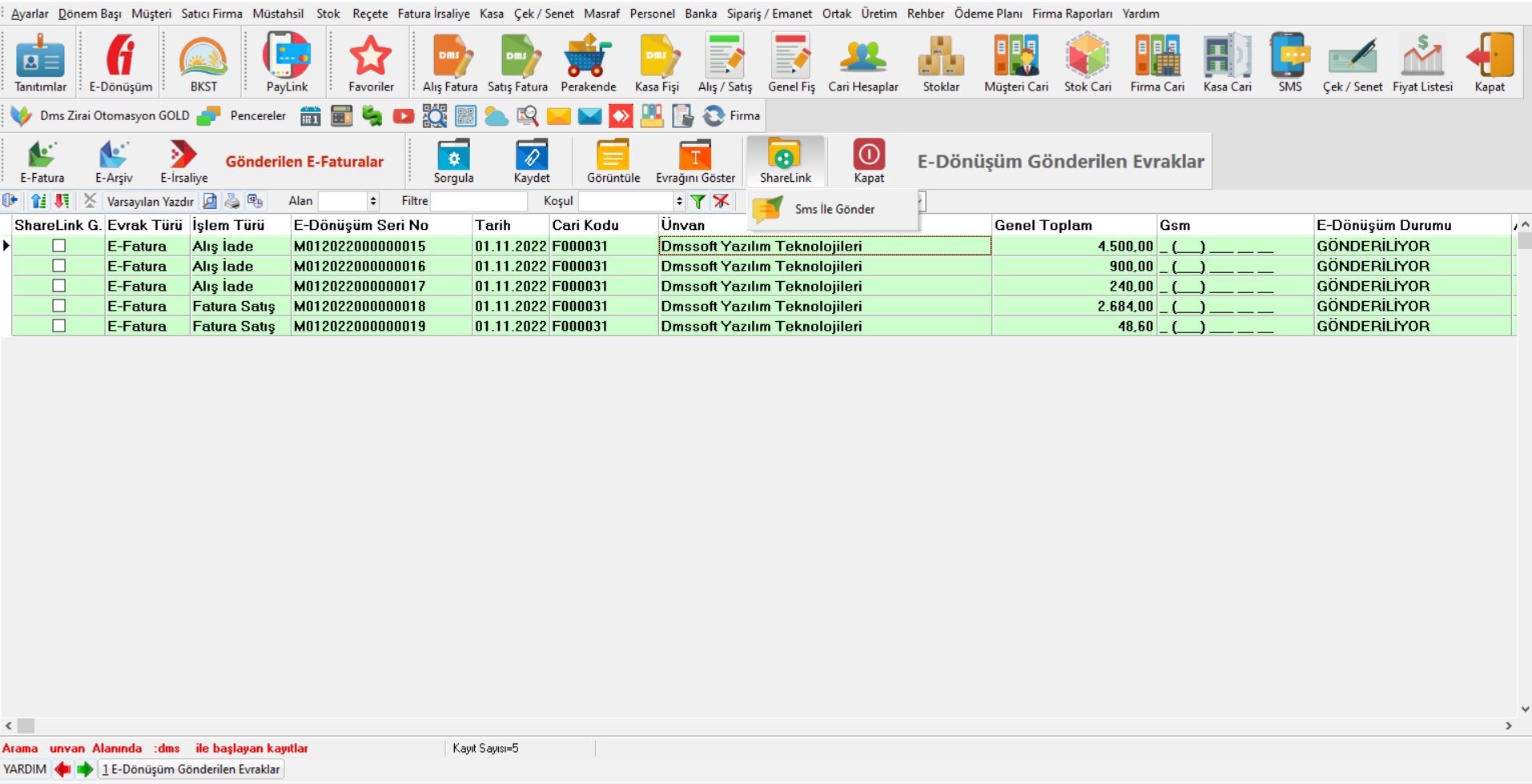Image resolution: width=1532 pixels, height=784 pixels.
Task: Open the E-Arşiv section icon
Action: click(x=114, y=160)
